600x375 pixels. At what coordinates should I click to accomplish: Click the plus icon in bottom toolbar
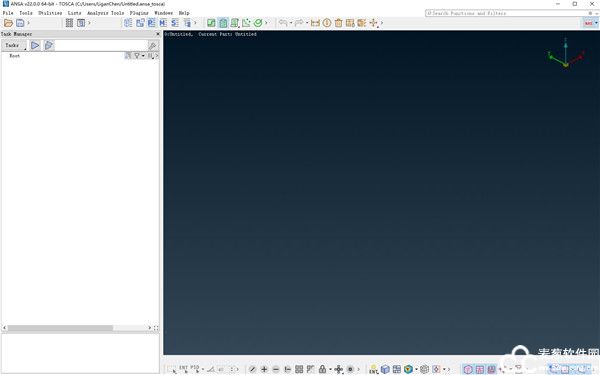264,369
